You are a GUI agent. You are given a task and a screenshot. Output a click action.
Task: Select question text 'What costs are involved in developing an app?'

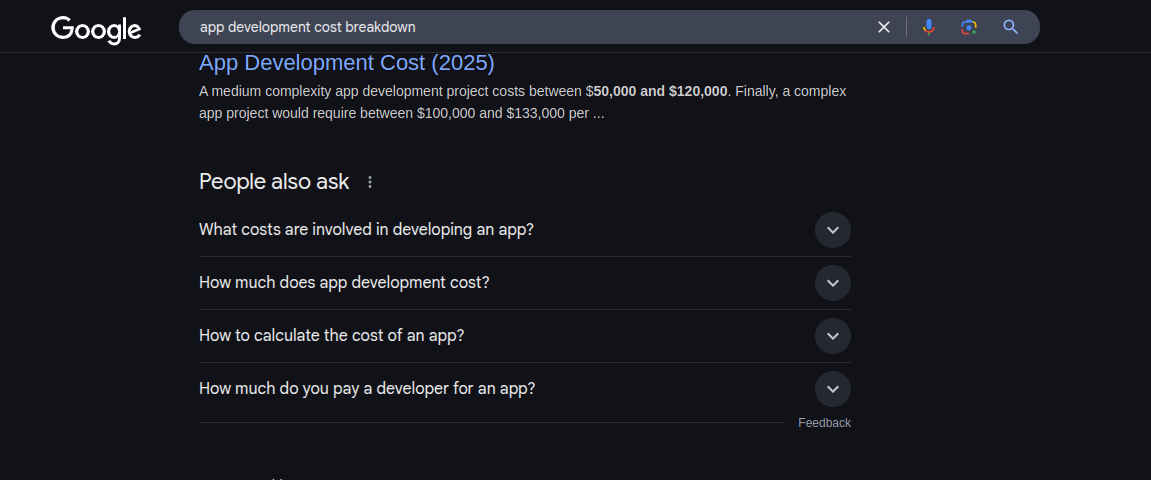pyautogui.click(x=366, y=229)
